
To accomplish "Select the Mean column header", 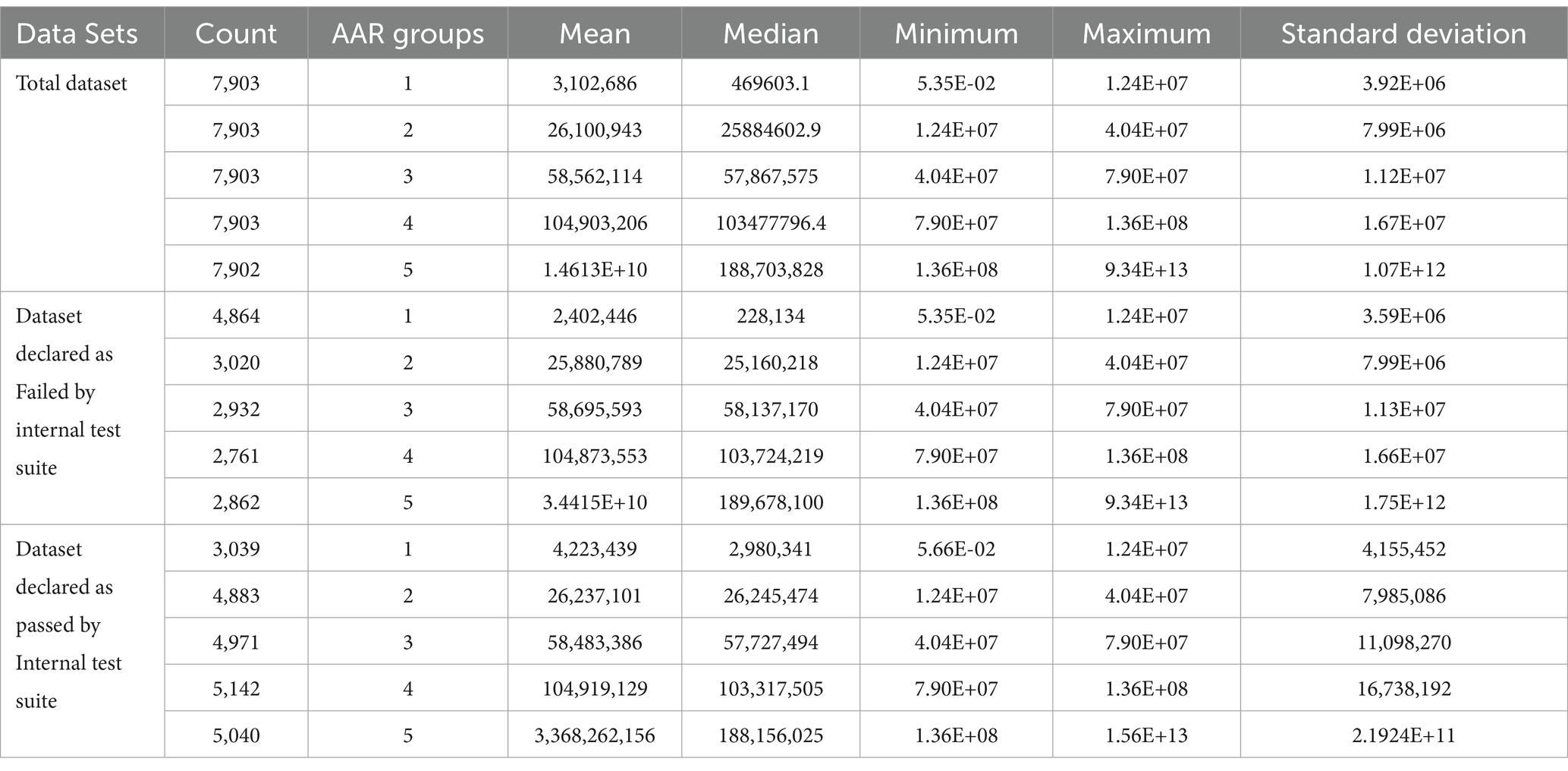I will point(595,33).
